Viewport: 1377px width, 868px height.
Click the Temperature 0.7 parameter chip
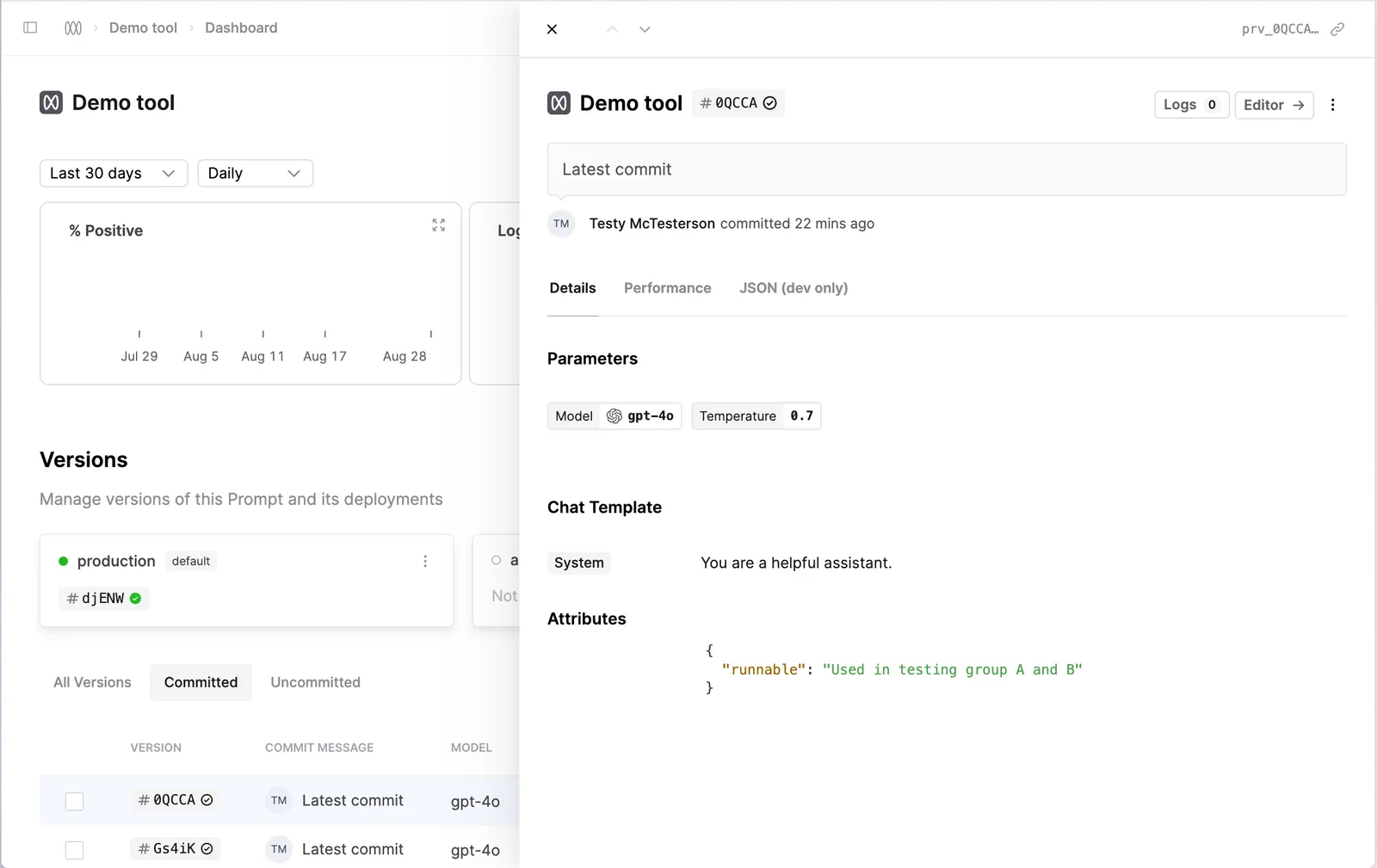click(756, 416)
